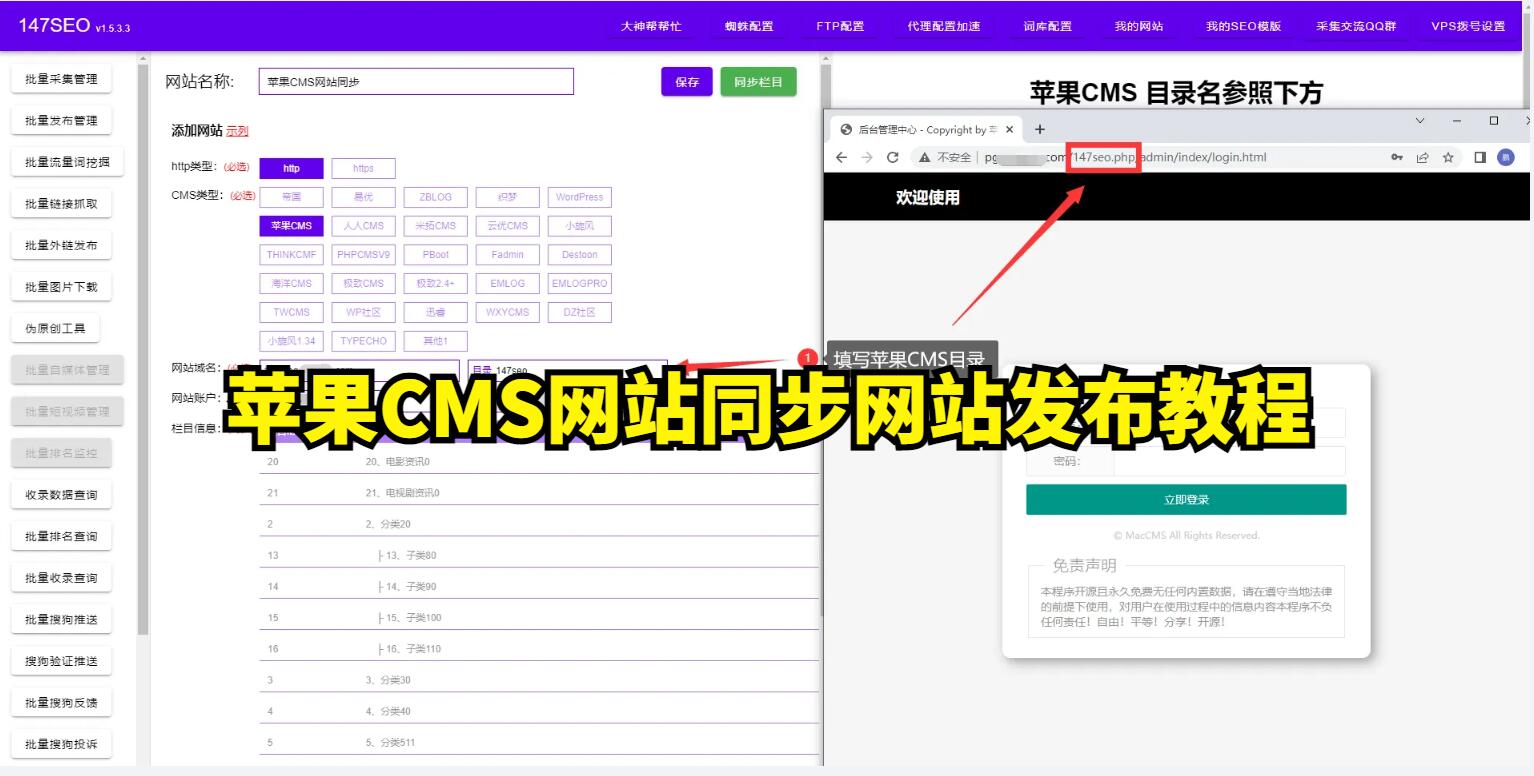Click the 密码 field on login page
The image size is (1534, 776).
(x=1230, y=461)
